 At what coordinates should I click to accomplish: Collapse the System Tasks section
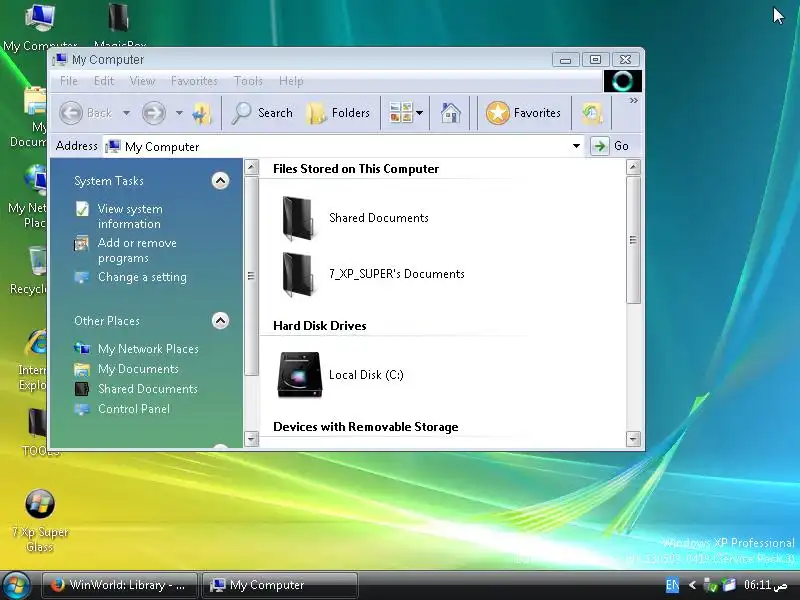point(220,181)
